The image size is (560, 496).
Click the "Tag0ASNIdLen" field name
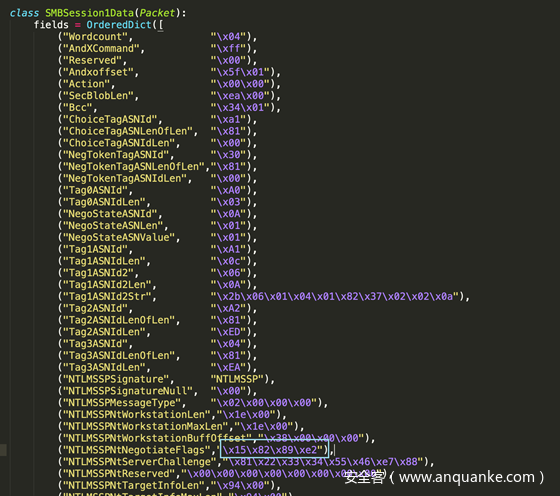[x=104, y=202]
